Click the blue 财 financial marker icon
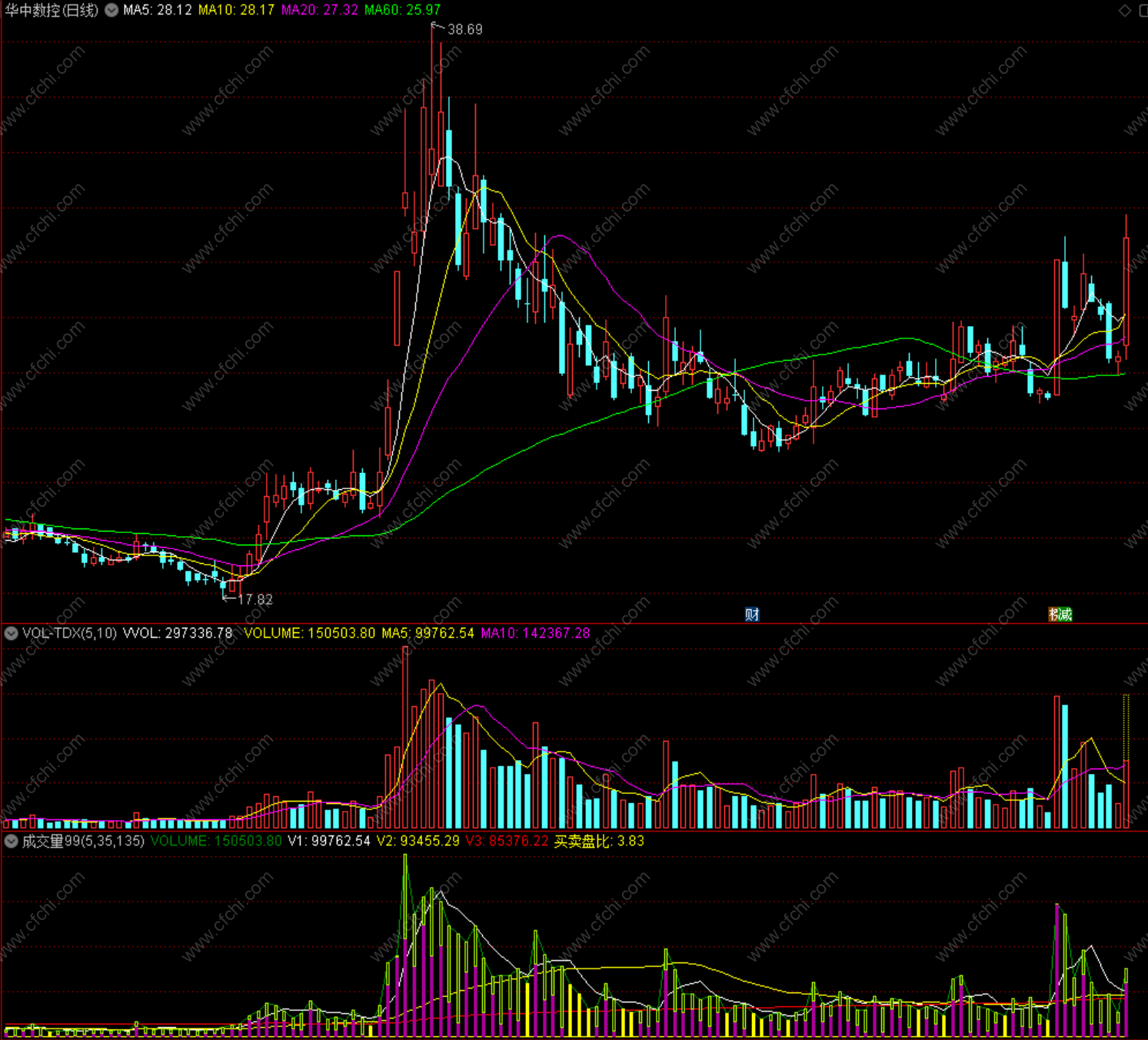The image size is (1148, 1040). (752, 614)
